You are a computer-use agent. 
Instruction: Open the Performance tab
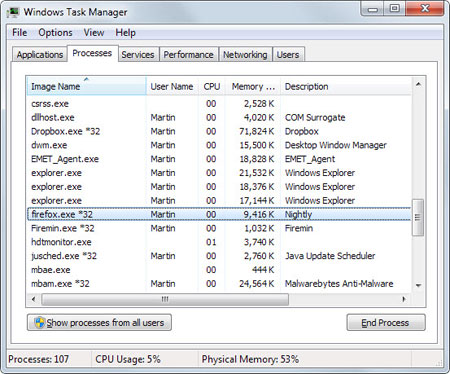188,55
